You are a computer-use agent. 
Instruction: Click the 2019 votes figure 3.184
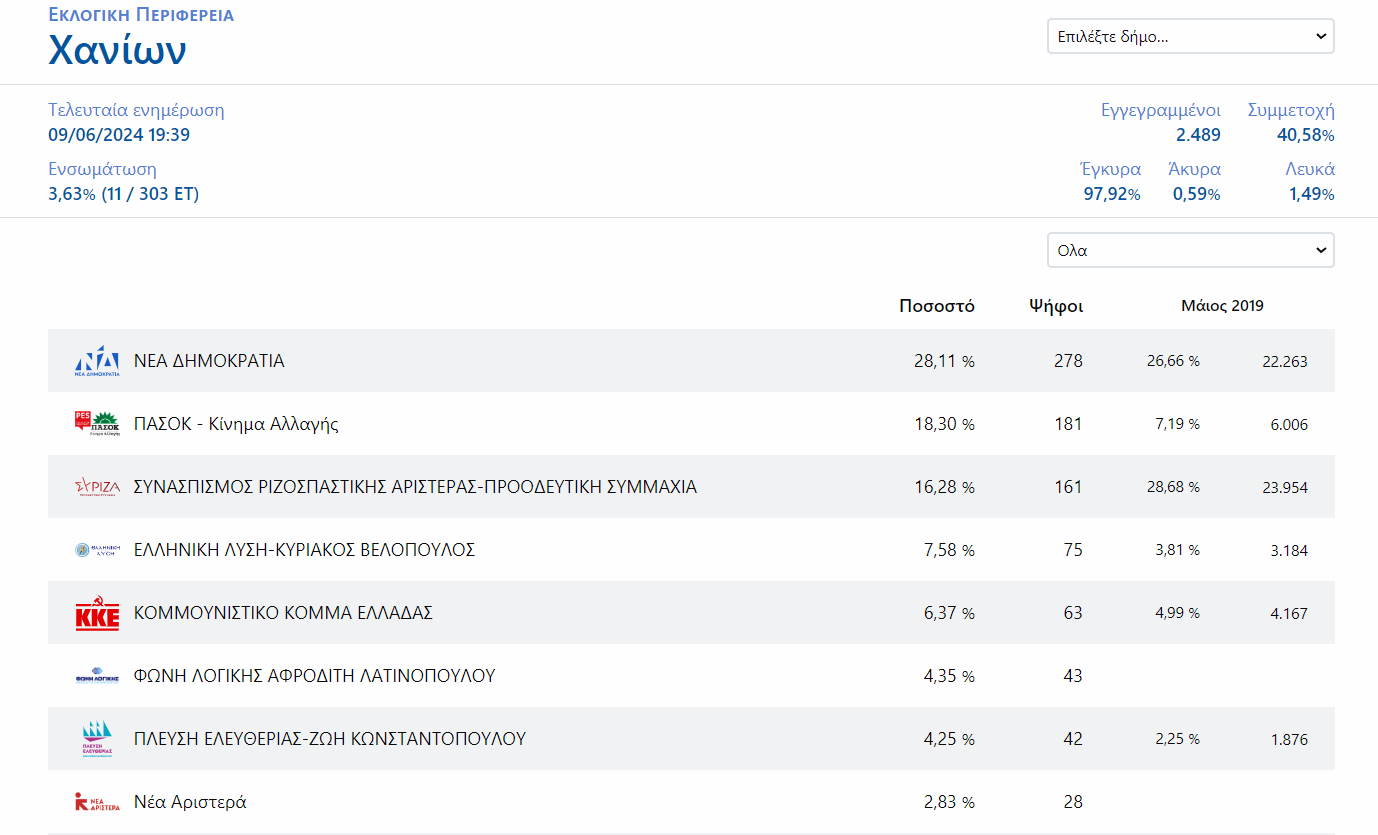(x=1289, y=551)
